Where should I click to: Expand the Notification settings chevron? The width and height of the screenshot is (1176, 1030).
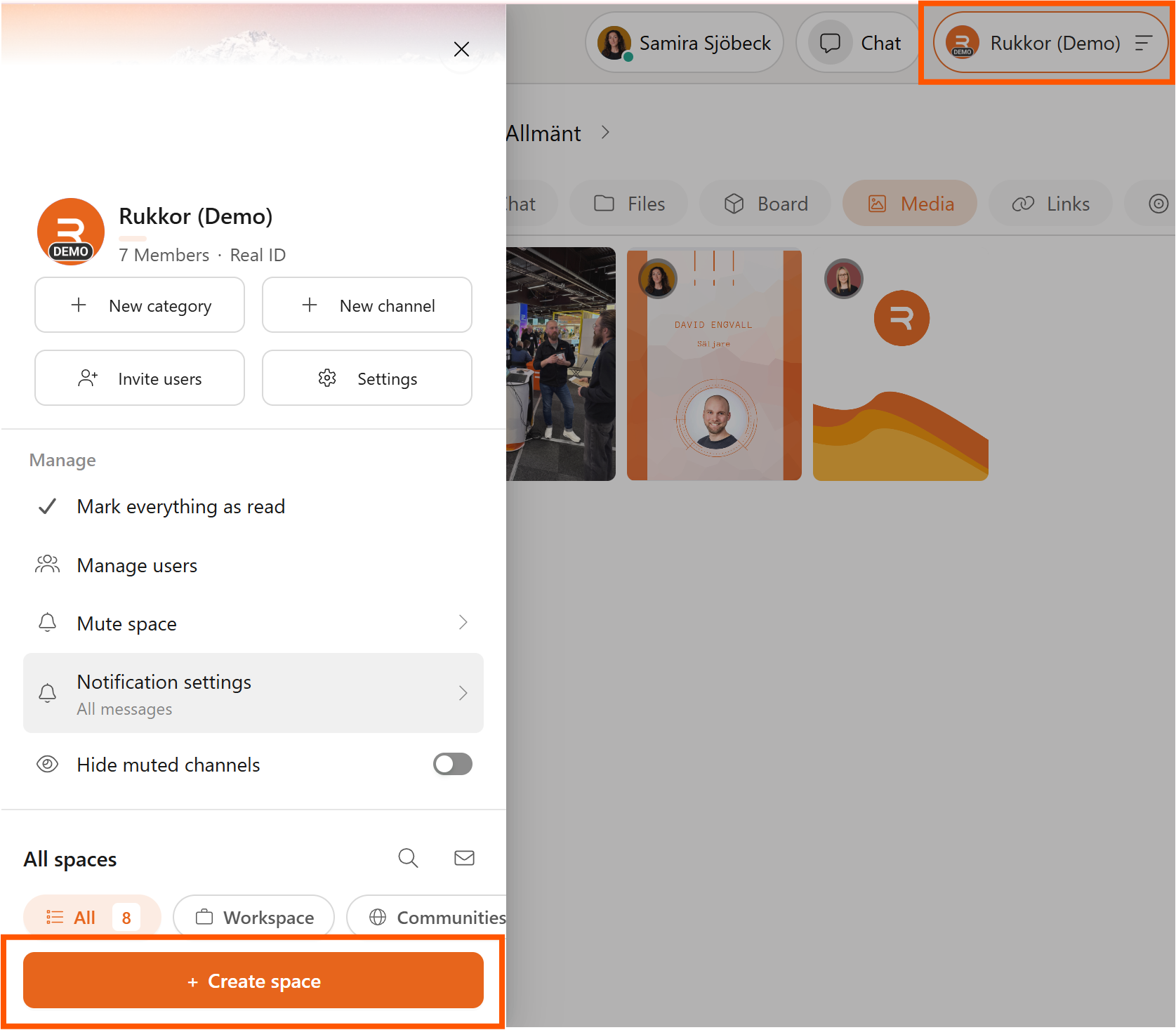coord(463,693)
